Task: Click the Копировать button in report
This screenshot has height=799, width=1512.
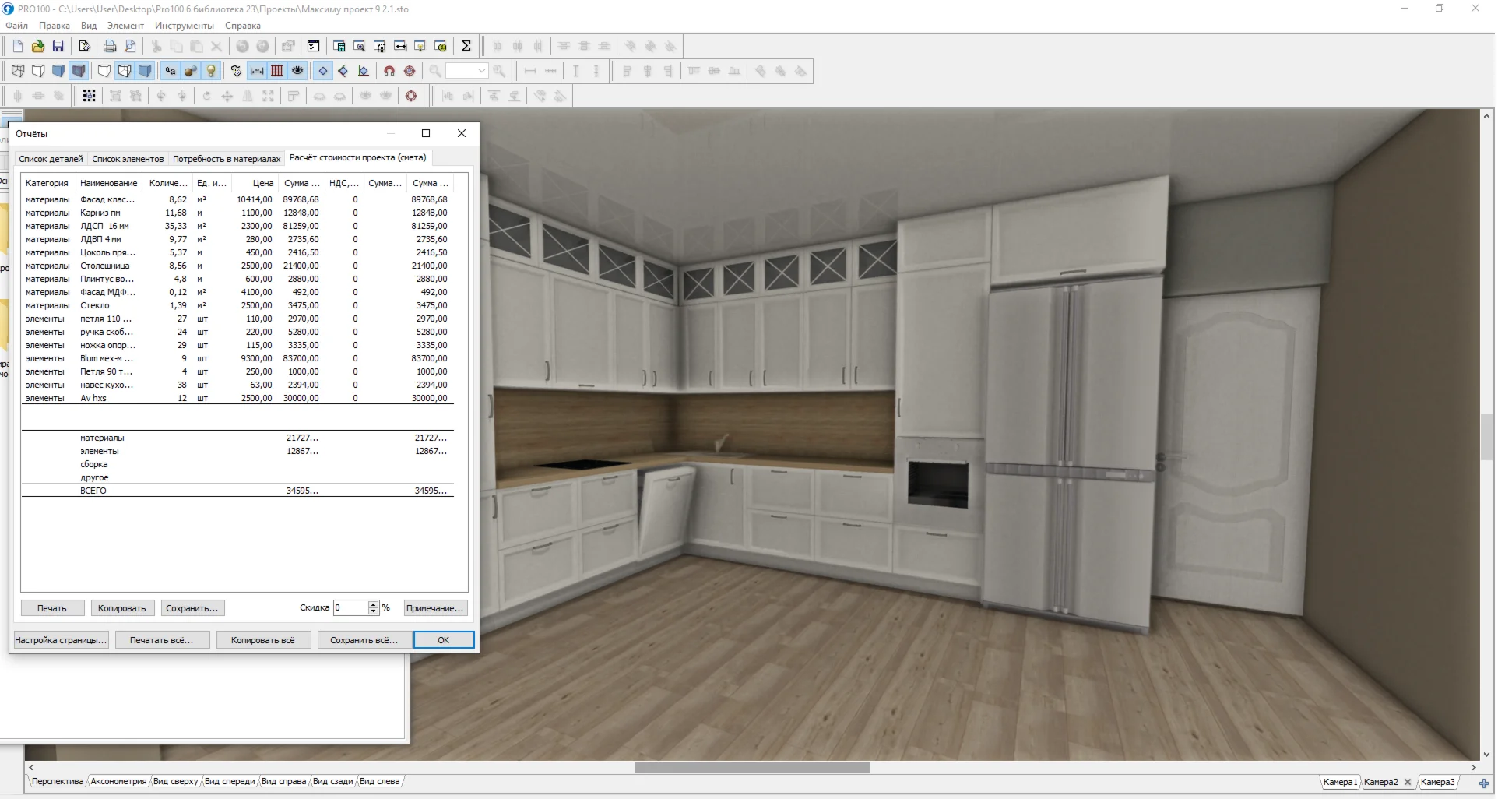Action: point(122,608)
